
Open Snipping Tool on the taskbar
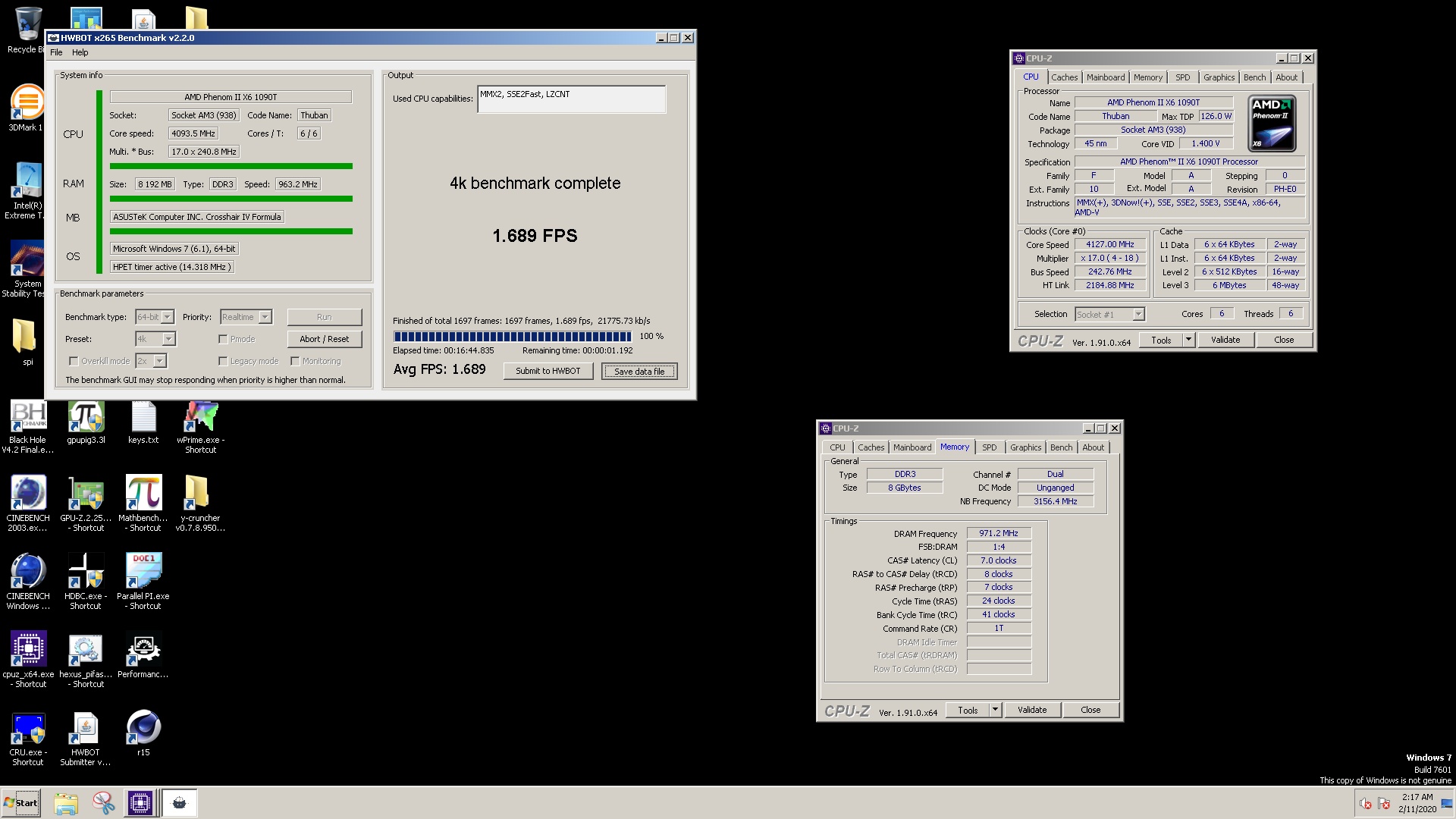103,803
